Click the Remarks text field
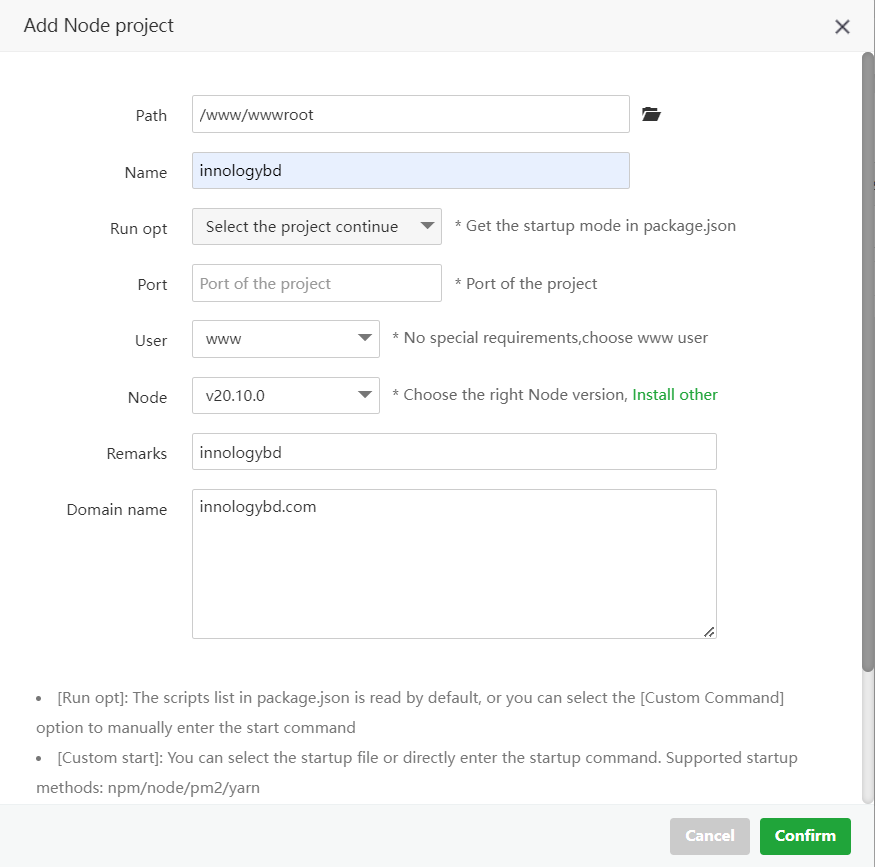The width and height of the screenshot is (875, 867). pos(454,452)
